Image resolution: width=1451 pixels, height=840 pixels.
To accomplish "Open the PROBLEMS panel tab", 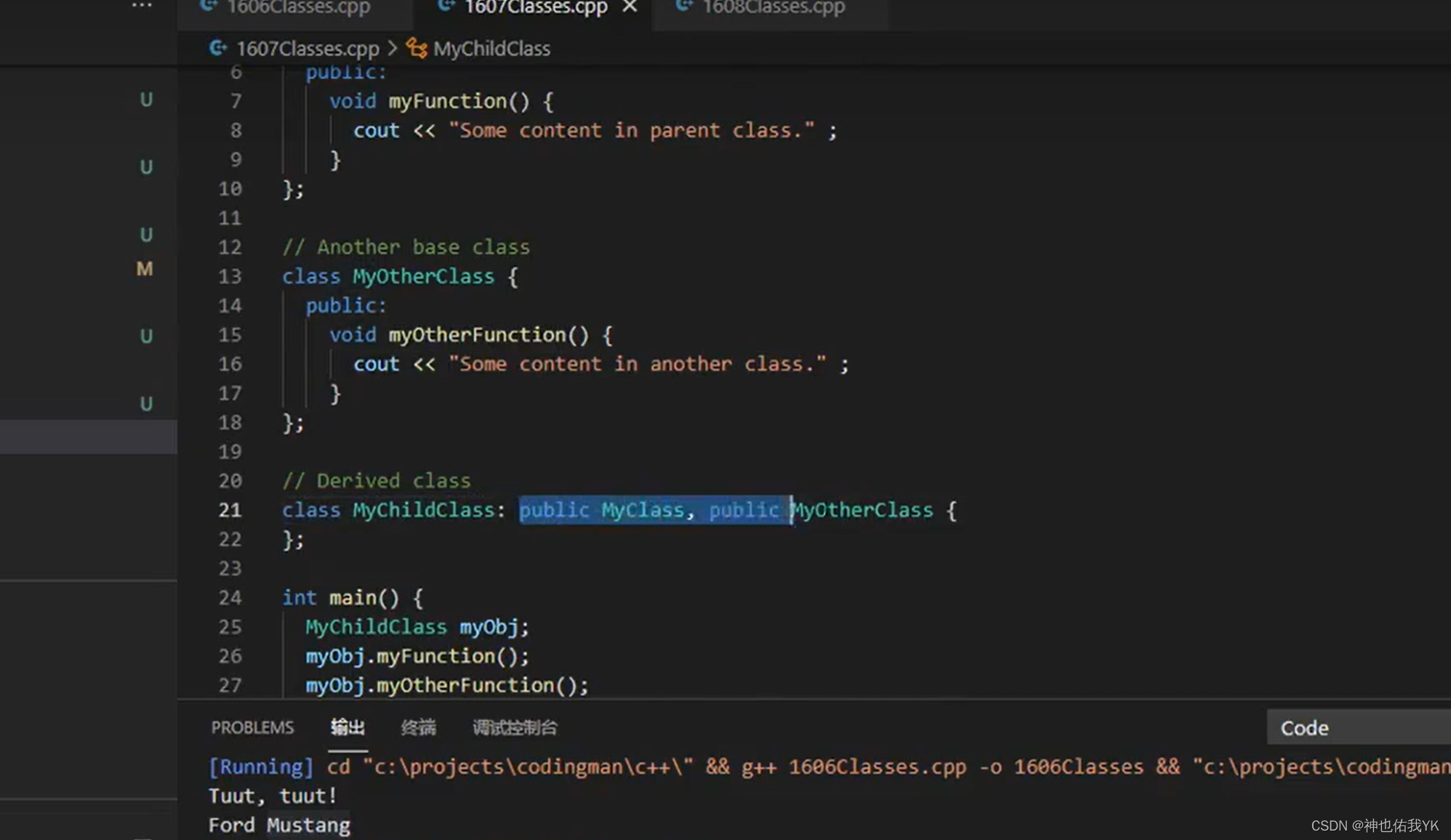I will tap(252, 727).
